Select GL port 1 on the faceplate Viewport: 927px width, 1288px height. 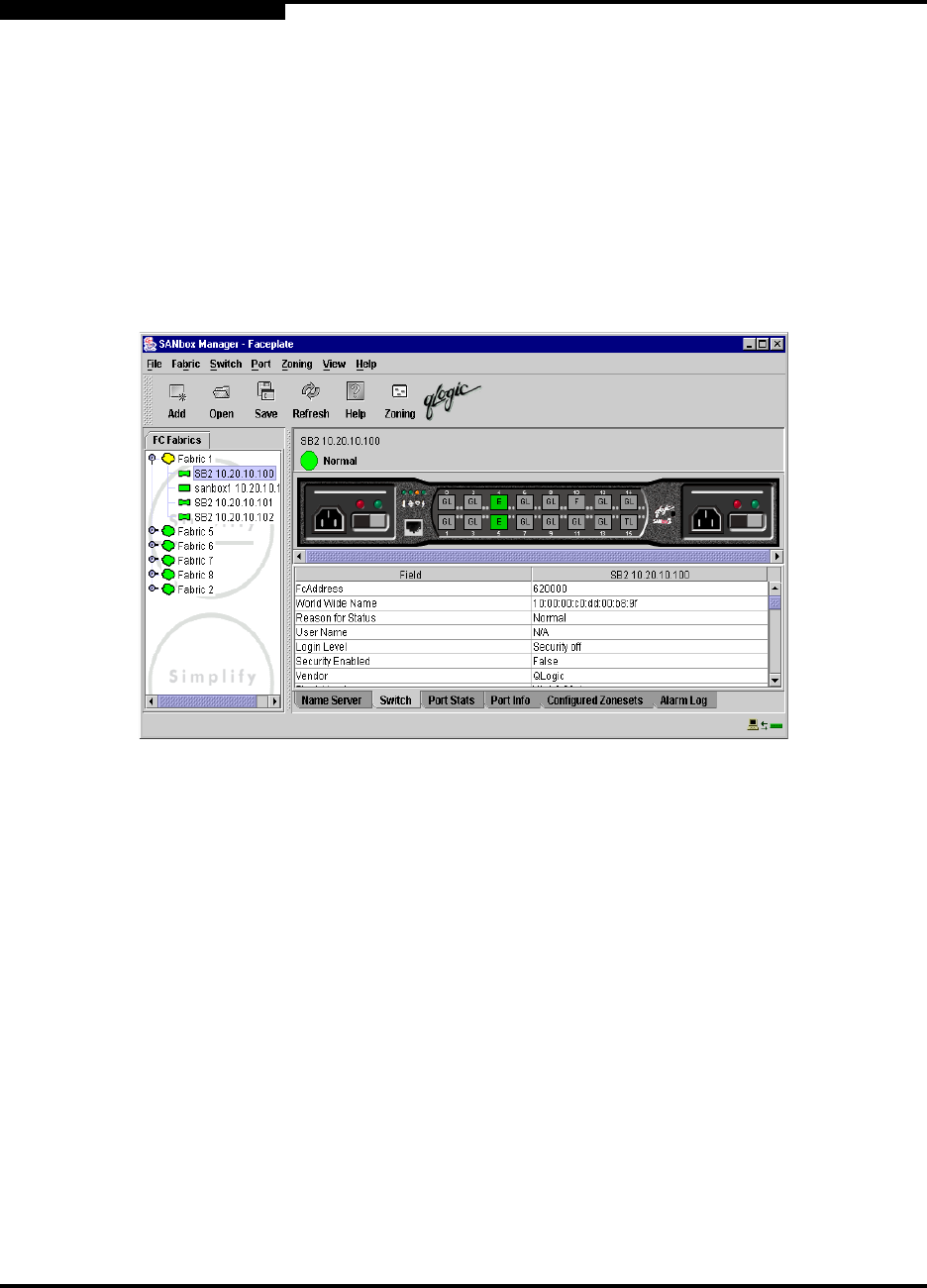(447, 521)
